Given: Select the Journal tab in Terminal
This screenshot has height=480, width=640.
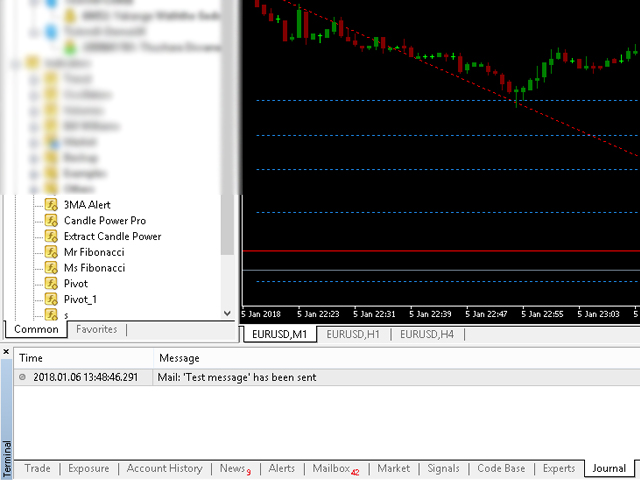Looking at the screenshot, I should [x=609, y=468].
